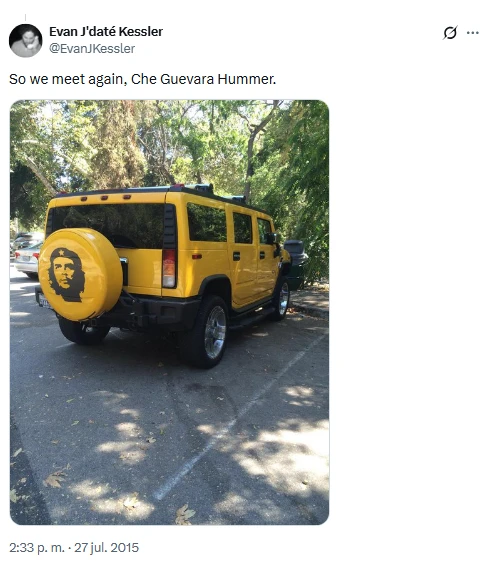Click the fallen leaf at photo bottom

pos(185,514)
